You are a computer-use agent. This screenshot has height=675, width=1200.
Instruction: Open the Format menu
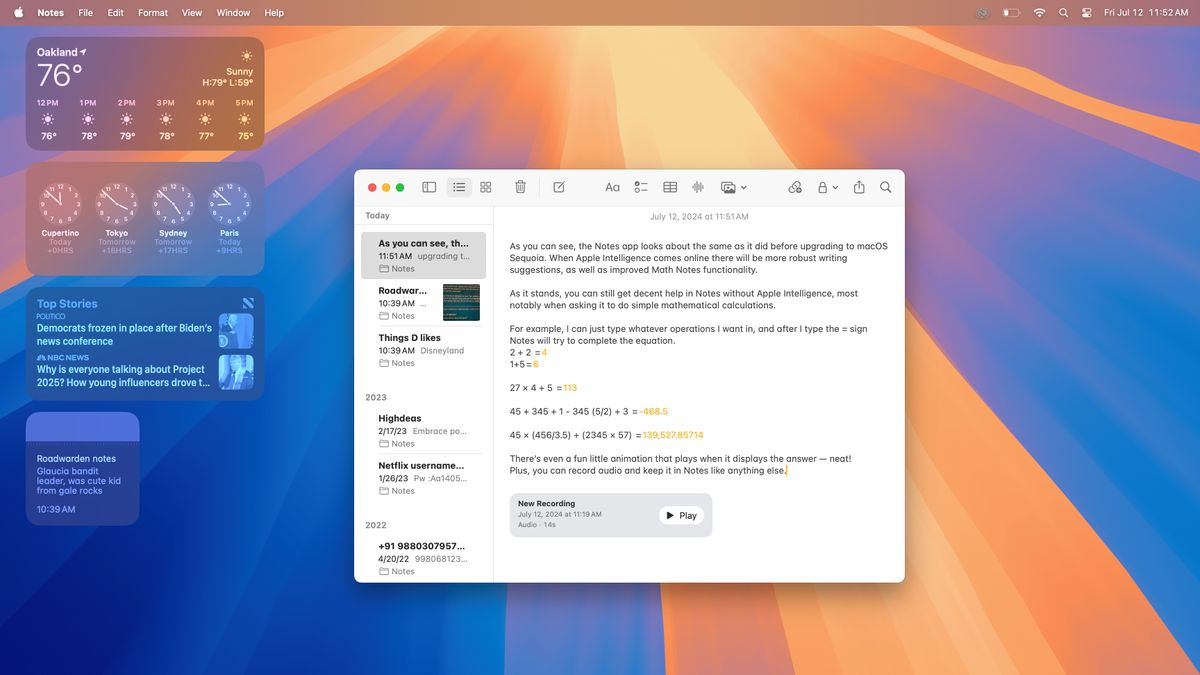153,13
